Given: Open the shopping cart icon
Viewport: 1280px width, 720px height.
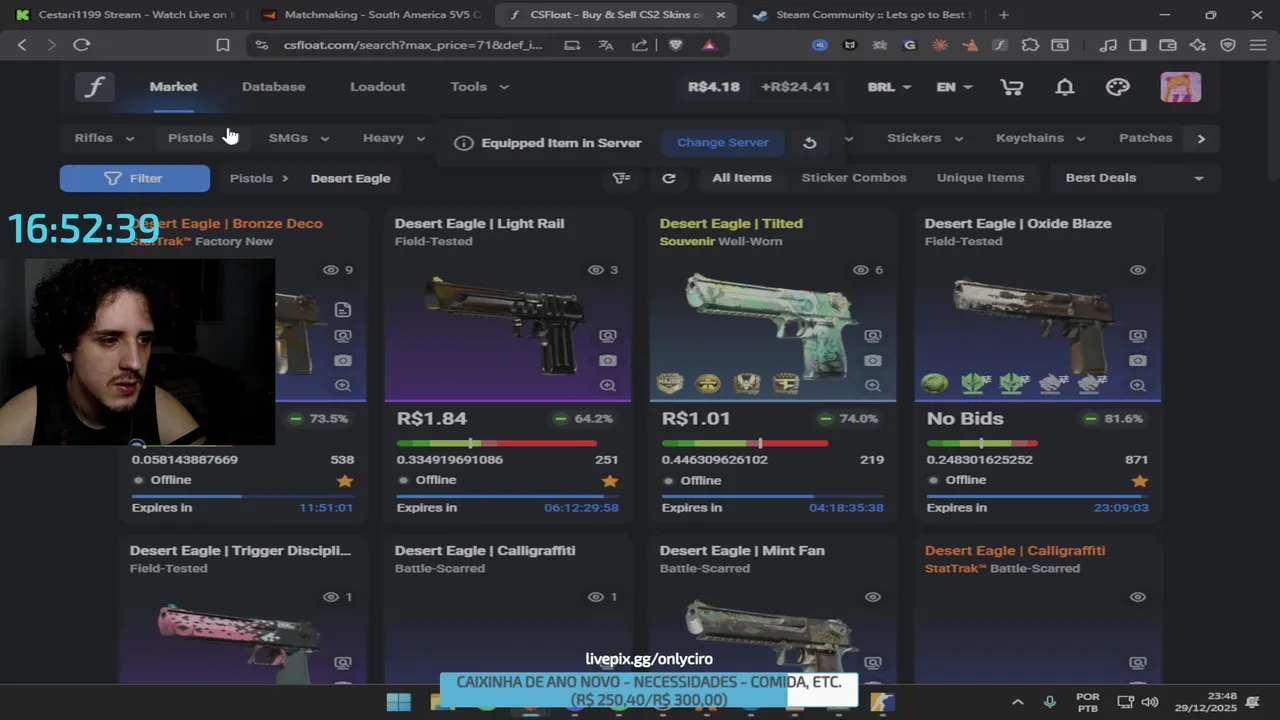Looking at the screenshot, I should pyautogui.click(x=1011, y=87).
